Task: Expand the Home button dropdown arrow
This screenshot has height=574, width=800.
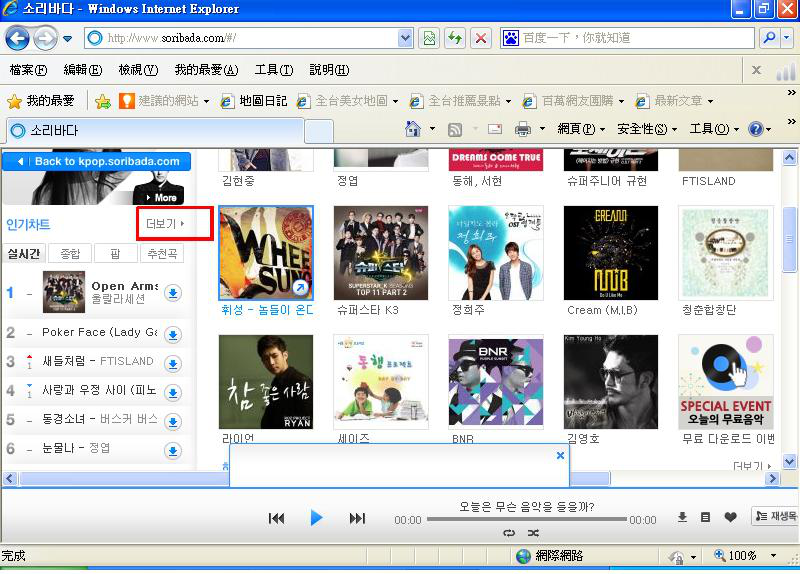Action: (432, 129)
